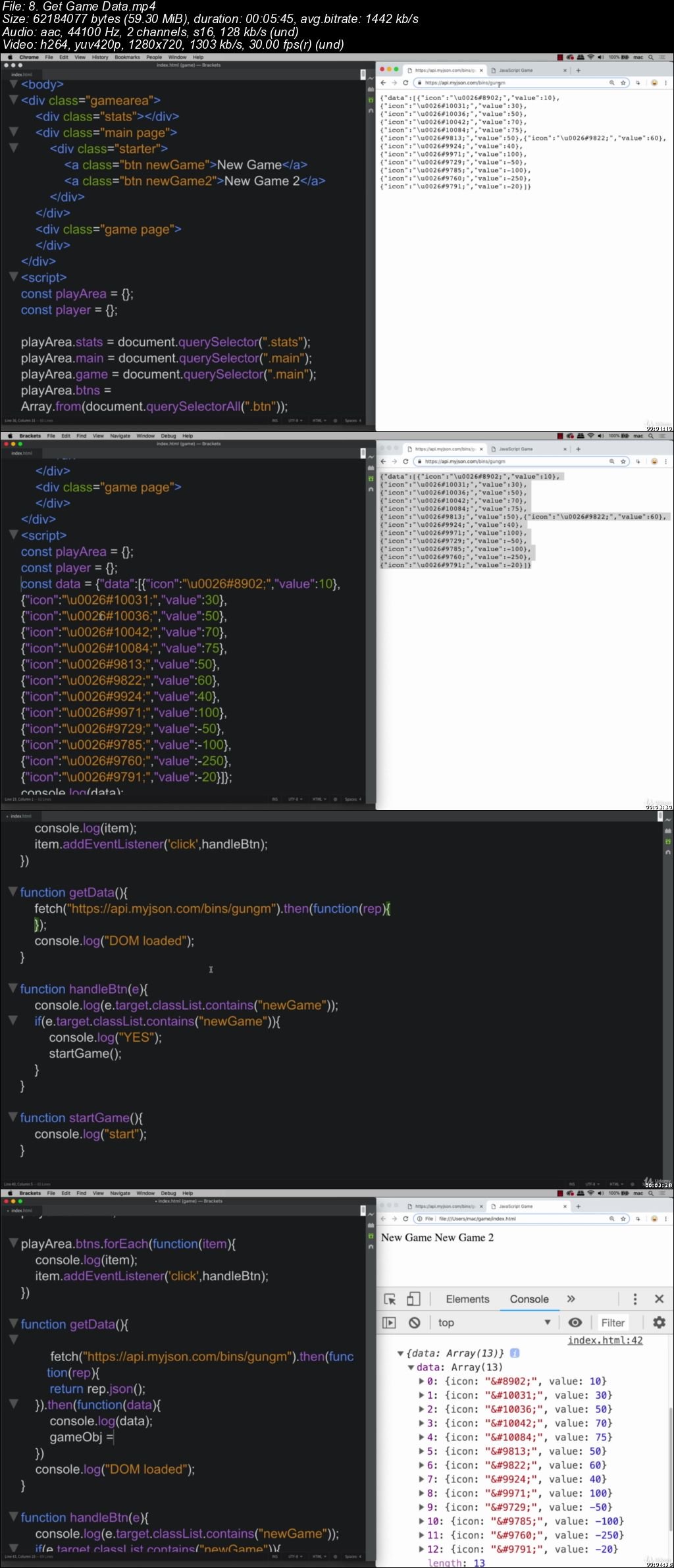Open the Chrome People menu

[x=154, y=57]
